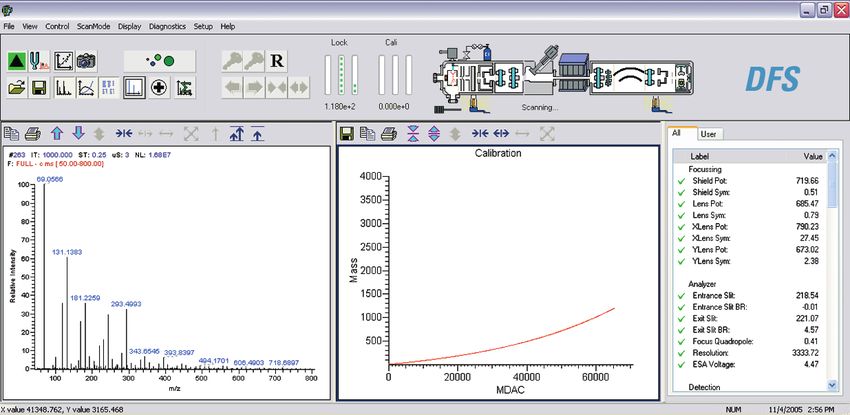Save using the main toolbar floppy icon
This screenshot has width=850, height=415.
[40, 88]
